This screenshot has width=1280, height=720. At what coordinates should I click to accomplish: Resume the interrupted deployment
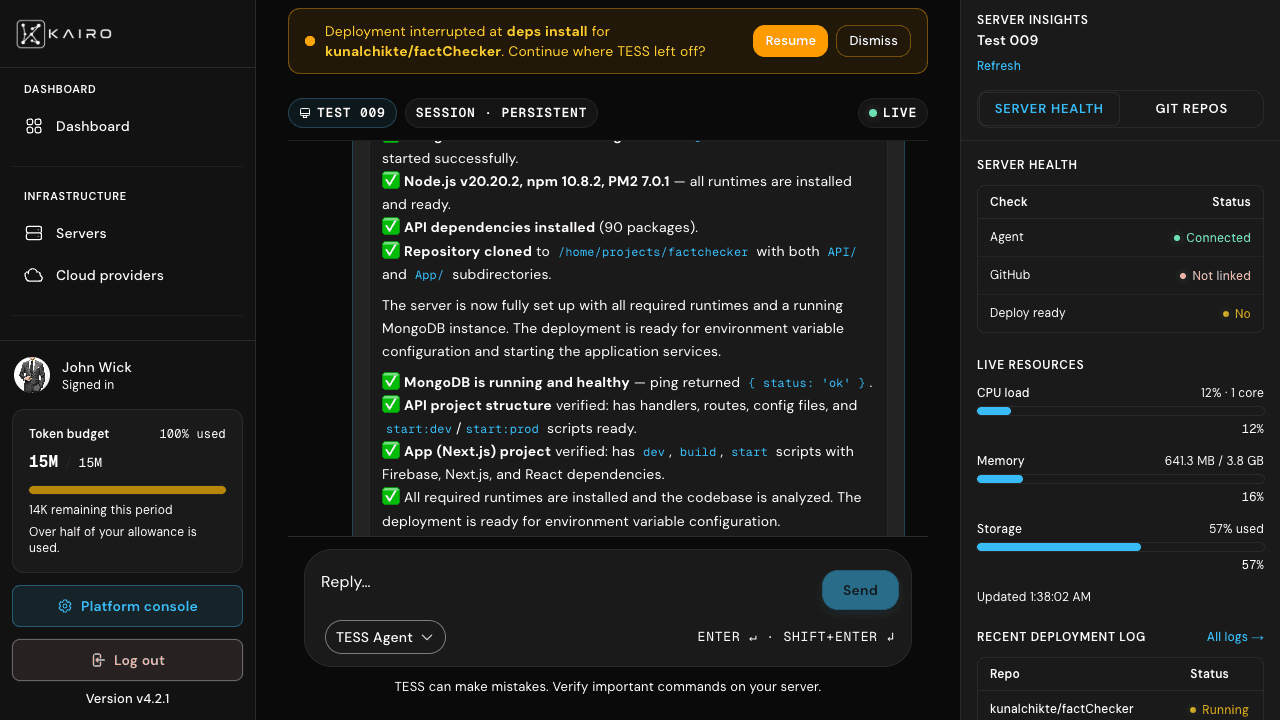pos(790,41)
